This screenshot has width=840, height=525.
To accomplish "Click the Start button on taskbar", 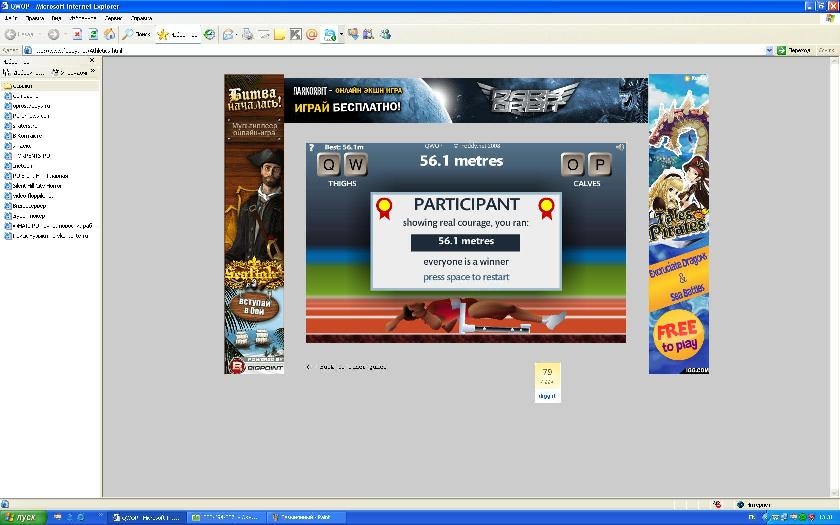I will pos(22,517).
